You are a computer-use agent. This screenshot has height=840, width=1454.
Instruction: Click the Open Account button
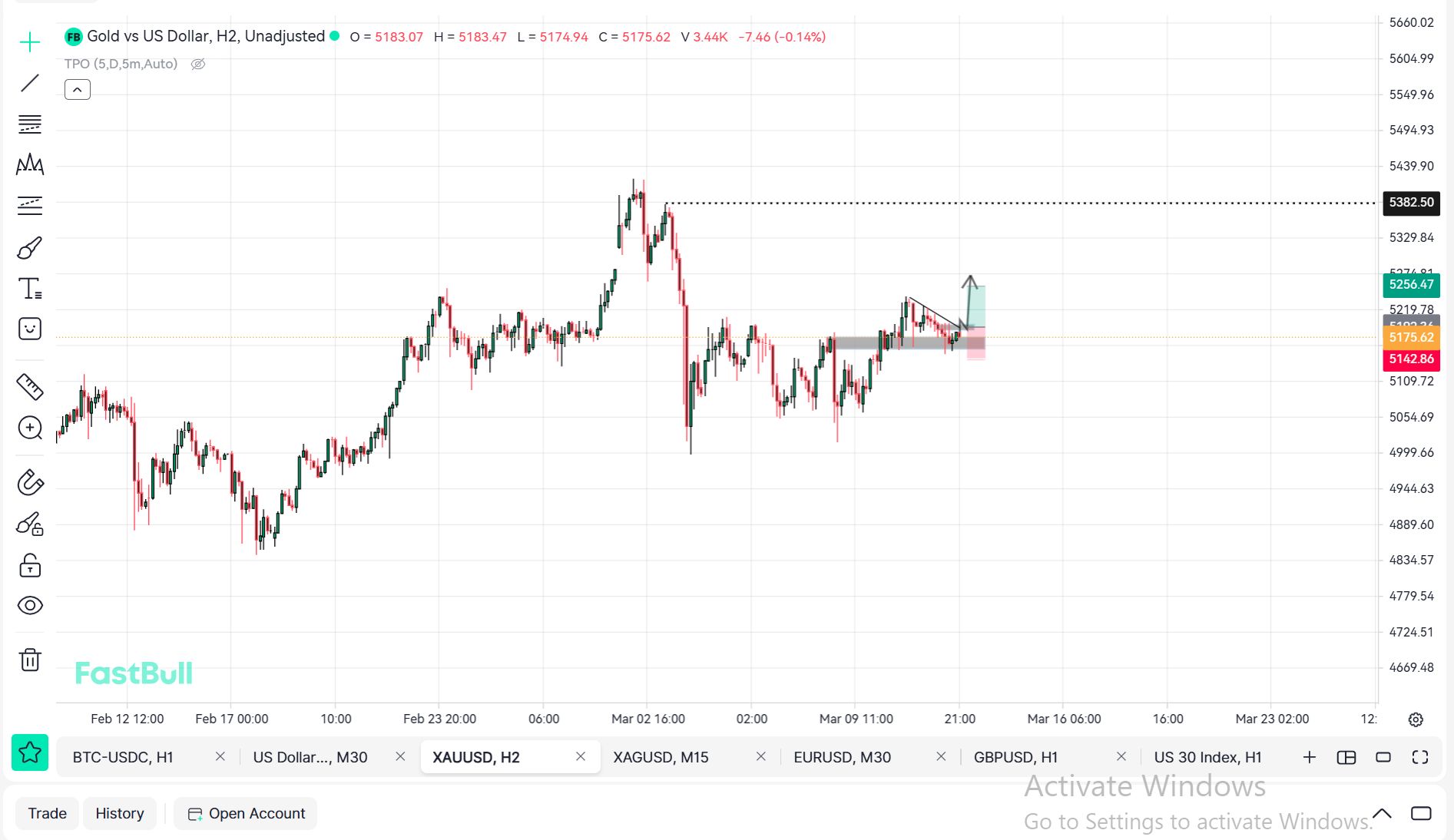click(x=246, y=814)
